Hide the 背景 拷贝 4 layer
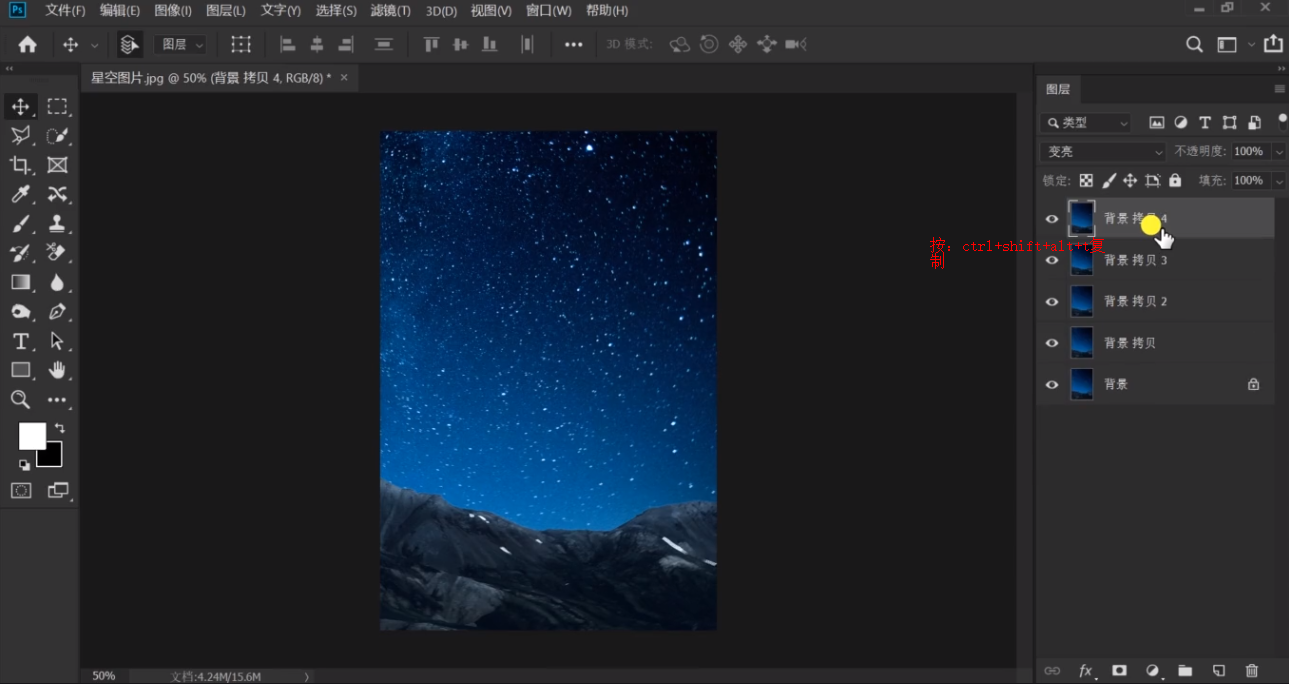Screen dimensions: 1289x684 coord(1052,219)
